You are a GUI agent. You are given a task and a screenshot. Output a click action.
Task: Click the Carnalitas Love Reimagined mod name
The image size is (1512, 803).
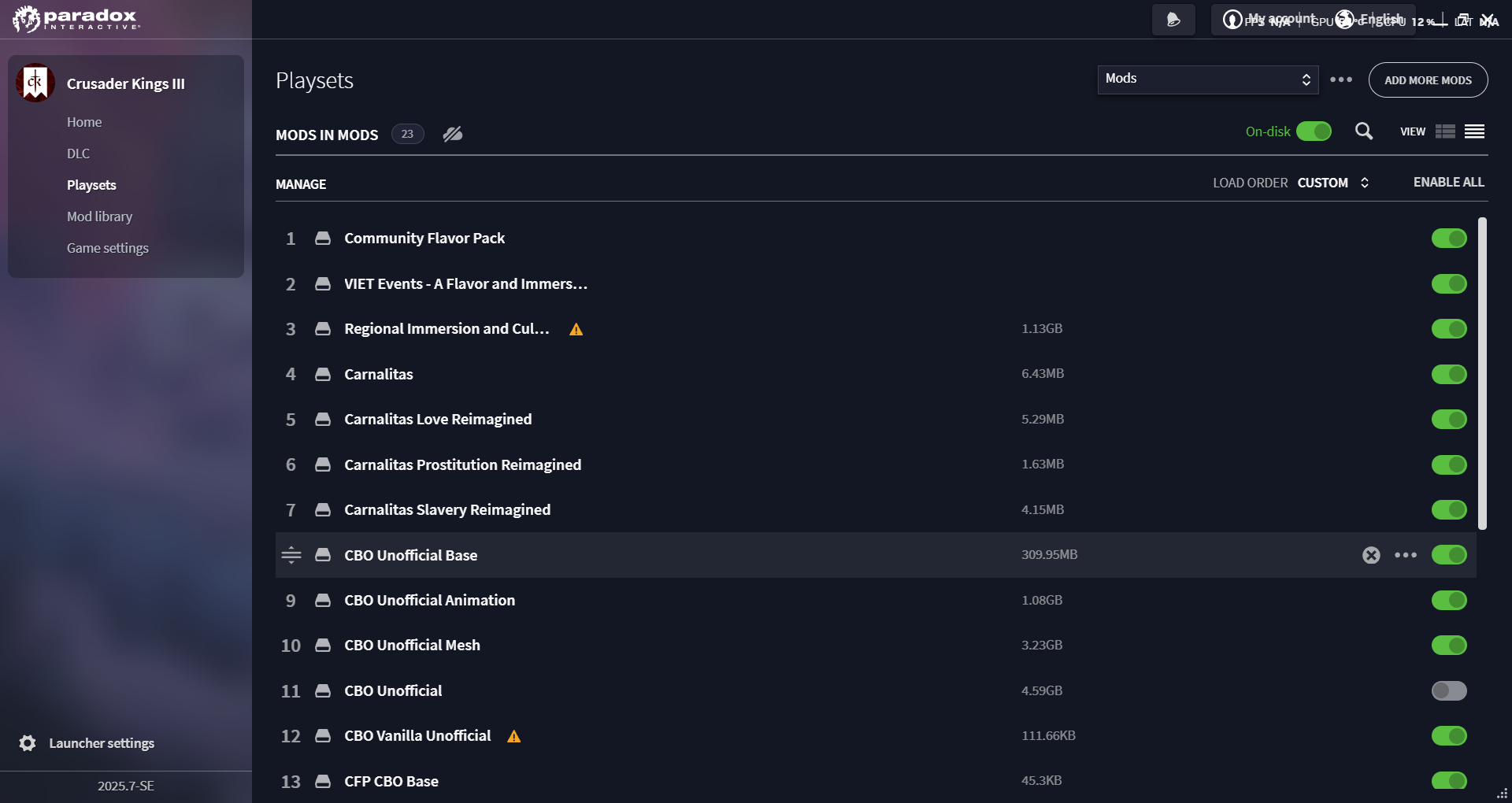pyautogui.click(x=438, y=420)
